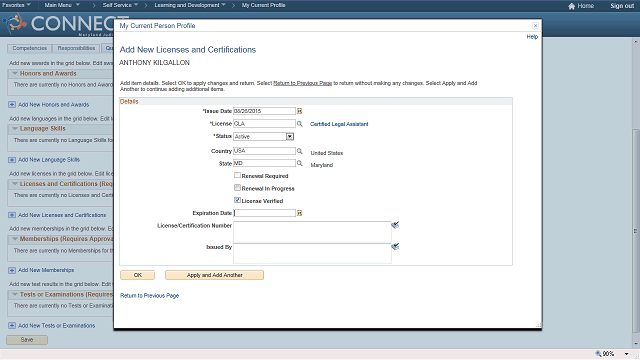Click plus icon for Add New Tests or Examinations
This screenshot has width=640, height=360.
(x=12, y=326)
